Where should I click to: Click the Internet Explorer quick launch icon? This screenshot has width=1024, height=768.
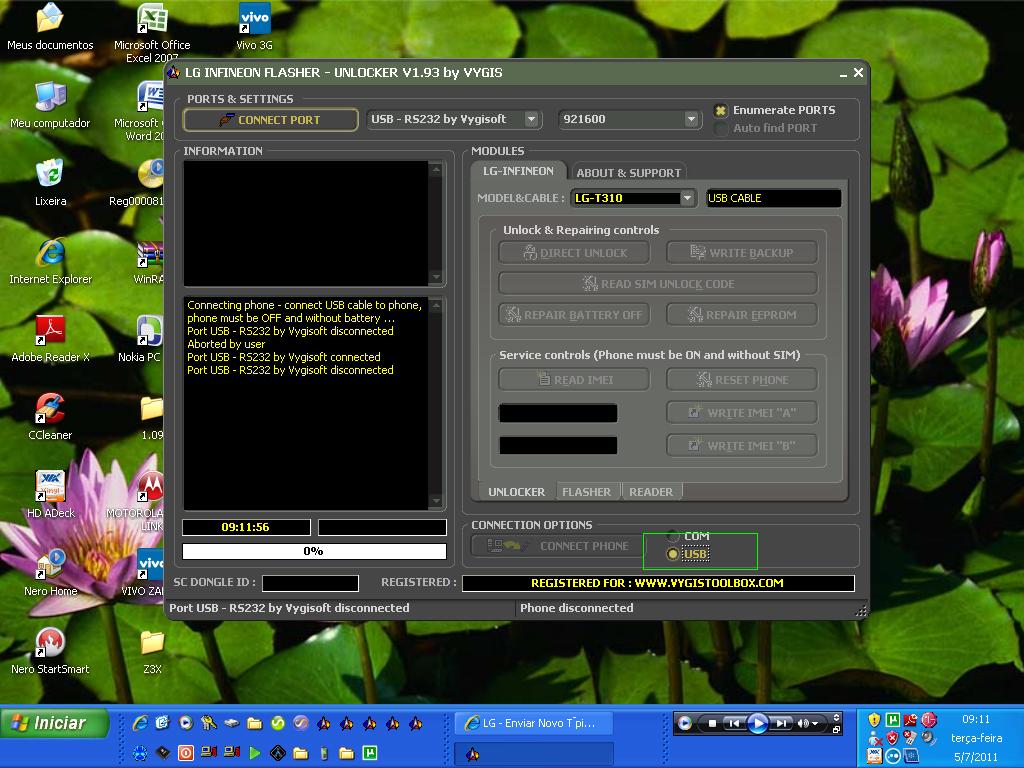(x=140, y=723)
